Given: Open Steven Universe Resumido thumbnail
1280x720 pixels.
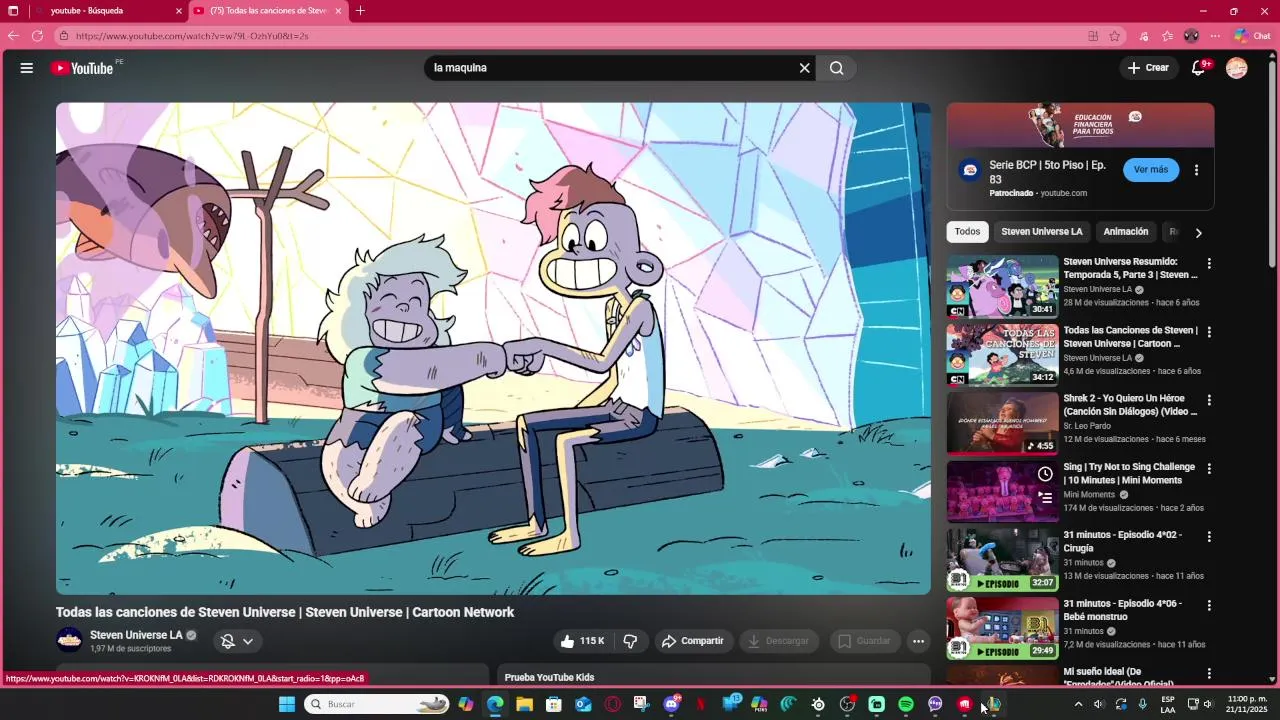Looking at the screenshot, I should coord(1002,286).
